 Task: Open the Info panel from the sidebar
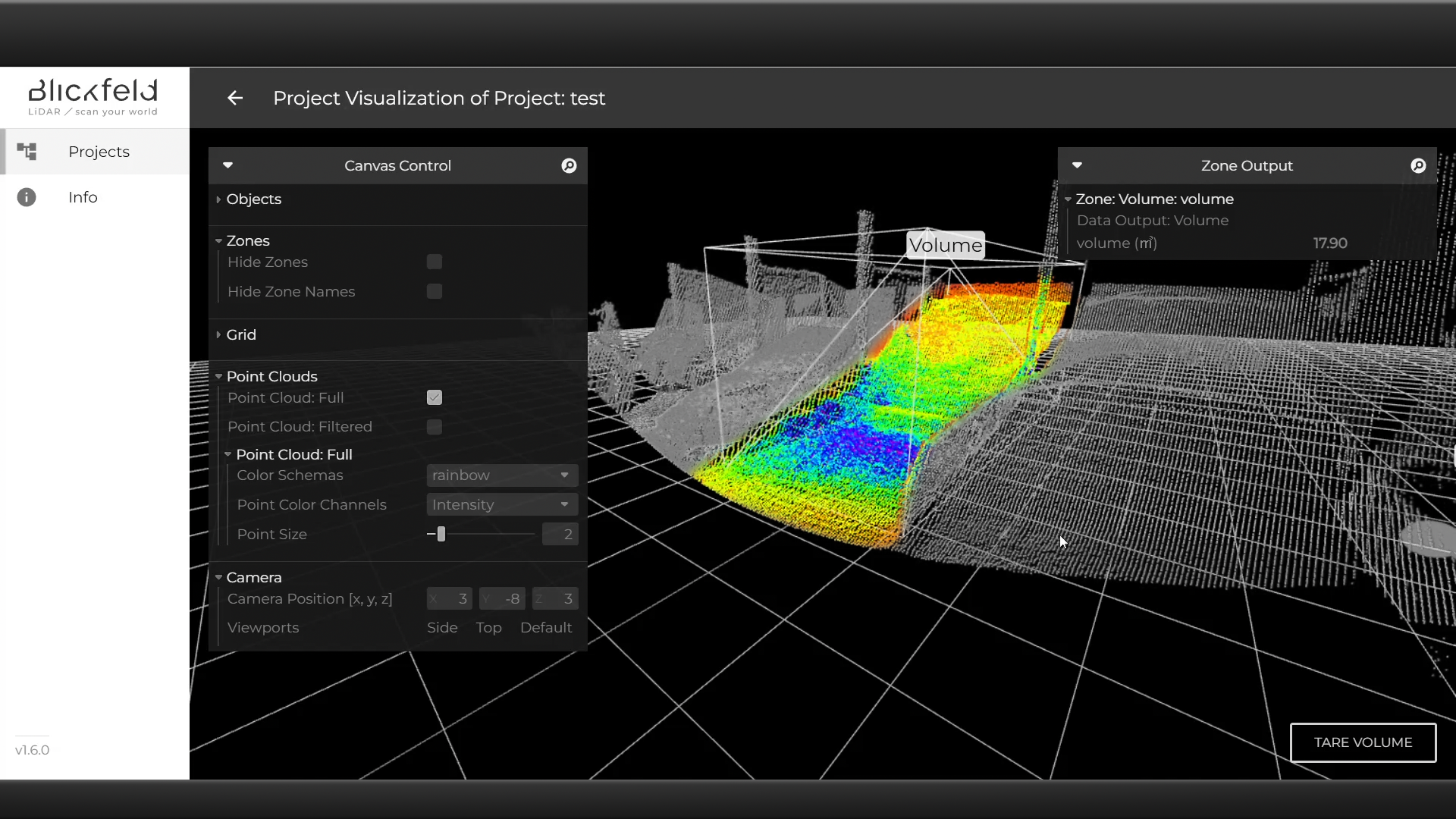click(27, 197)
